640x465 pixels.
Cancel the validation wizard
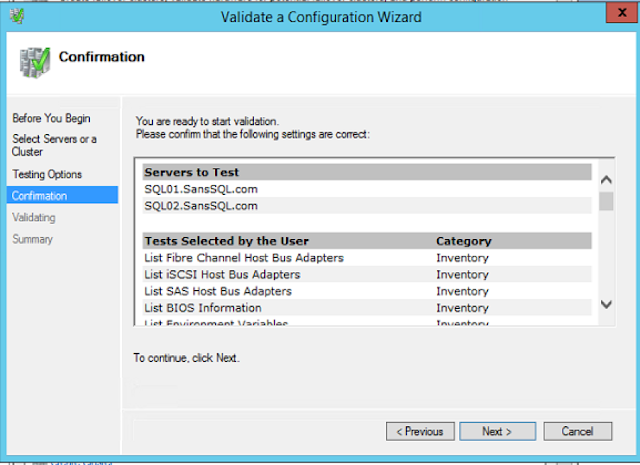pyautogui.click(x=578, y=431)
